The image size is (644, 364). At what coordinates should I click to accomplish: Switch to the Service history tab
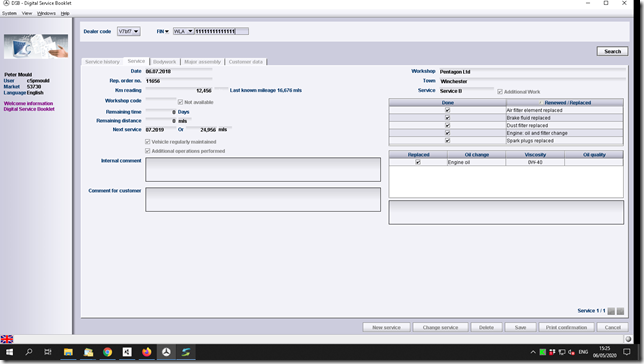click(x=102, y=62)
